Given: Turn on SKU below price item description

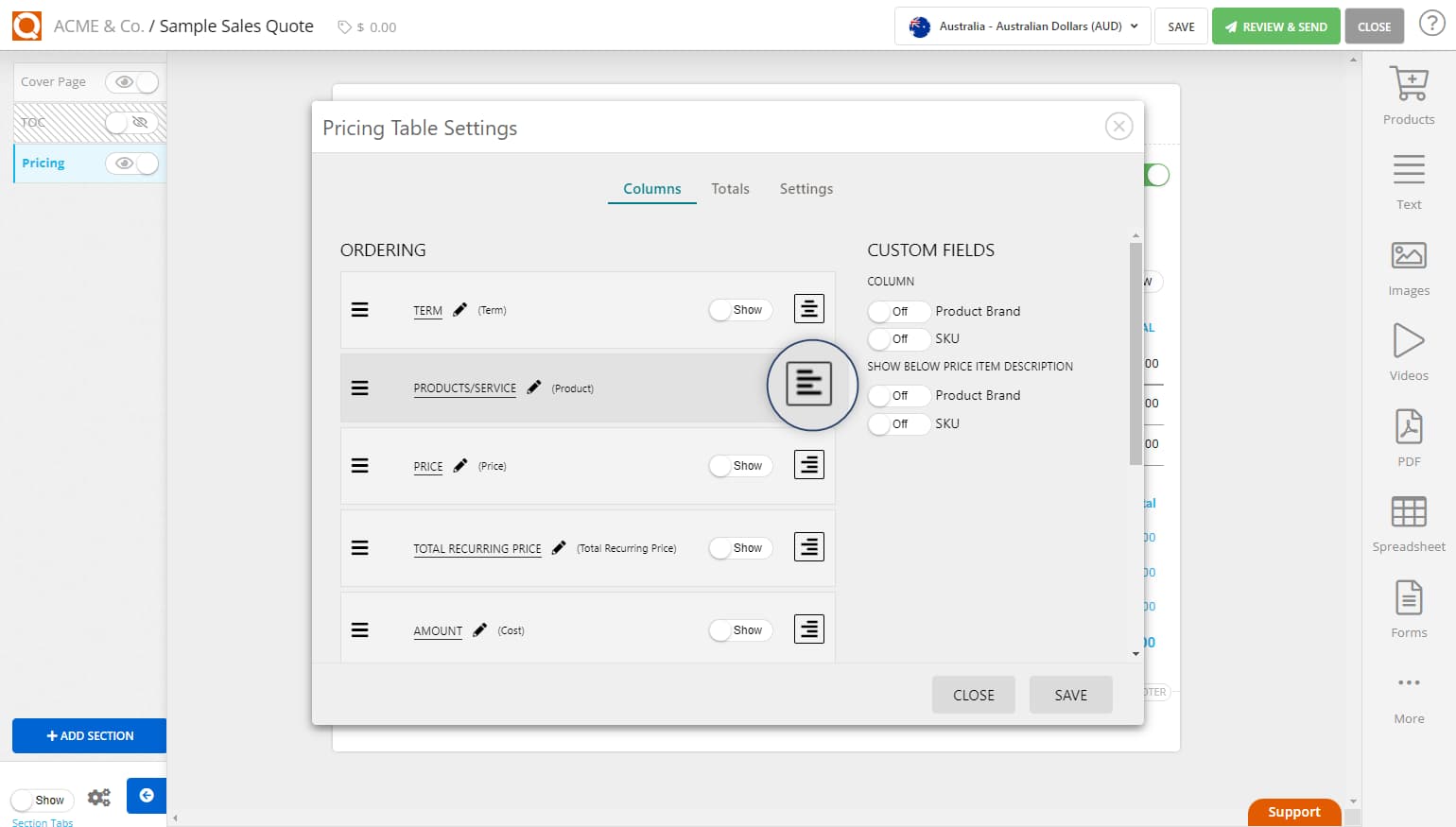Looking at the screenshot, I should coord(897,423).
